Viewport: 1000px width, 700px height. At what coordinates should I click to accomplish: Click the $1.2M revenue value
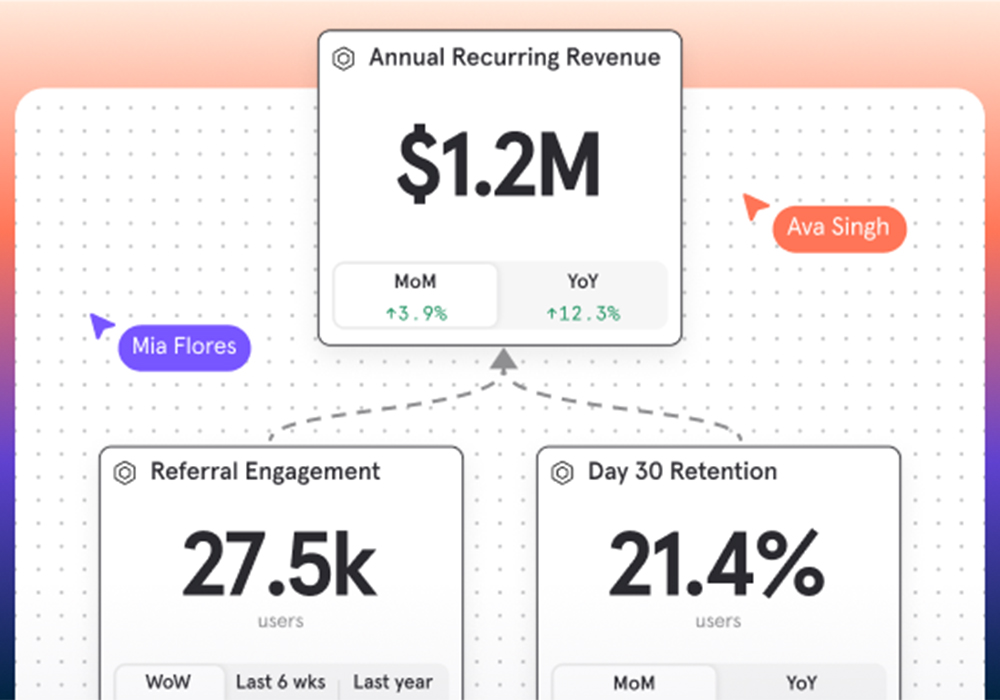click(499, 167)
